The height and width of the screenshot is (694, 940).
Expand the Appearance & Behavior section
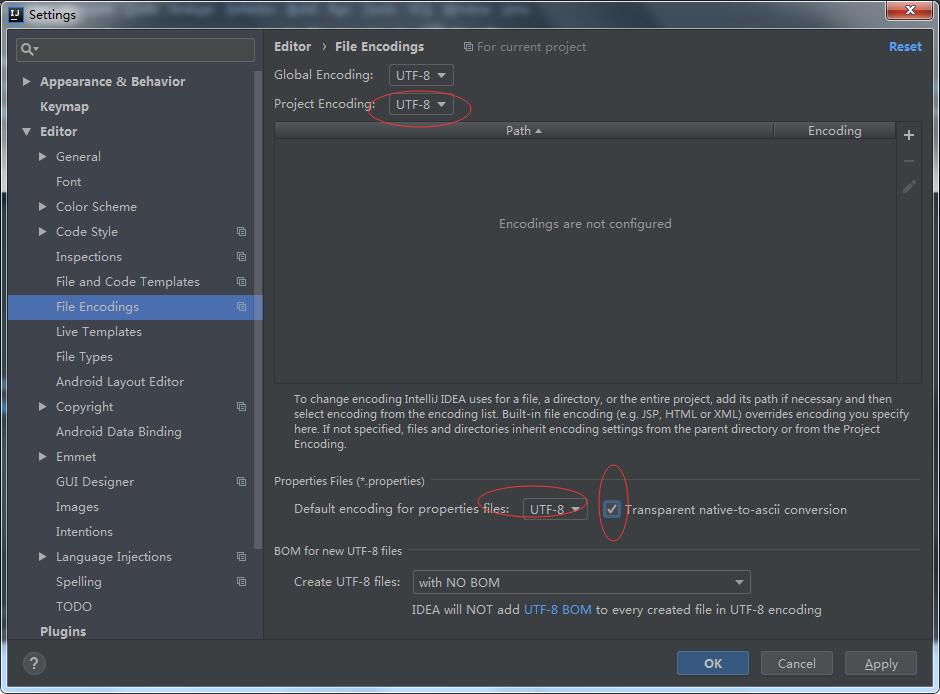pos(27,82)
